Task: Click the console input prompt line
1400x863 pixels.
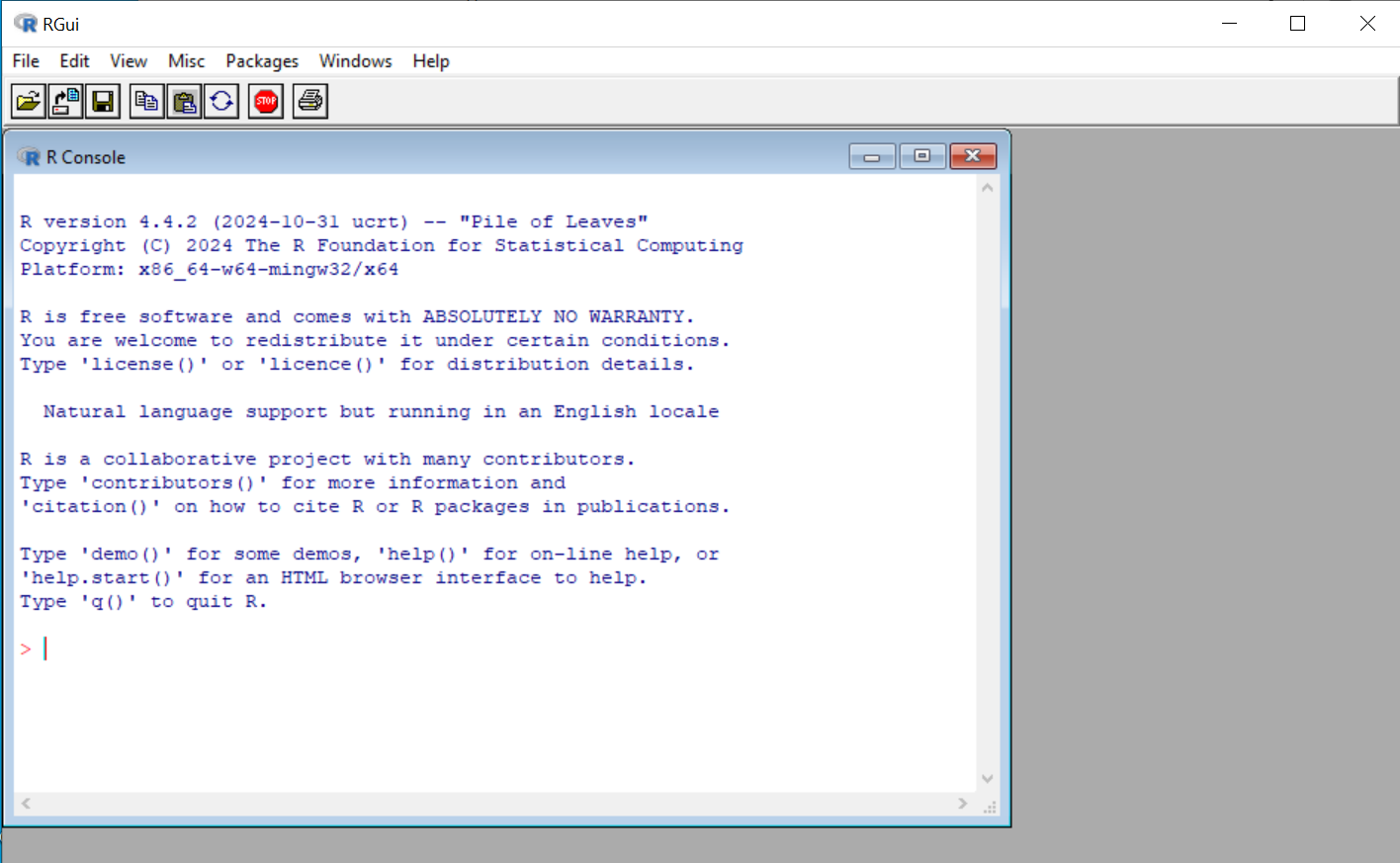Action: click(x=494, y=648)
